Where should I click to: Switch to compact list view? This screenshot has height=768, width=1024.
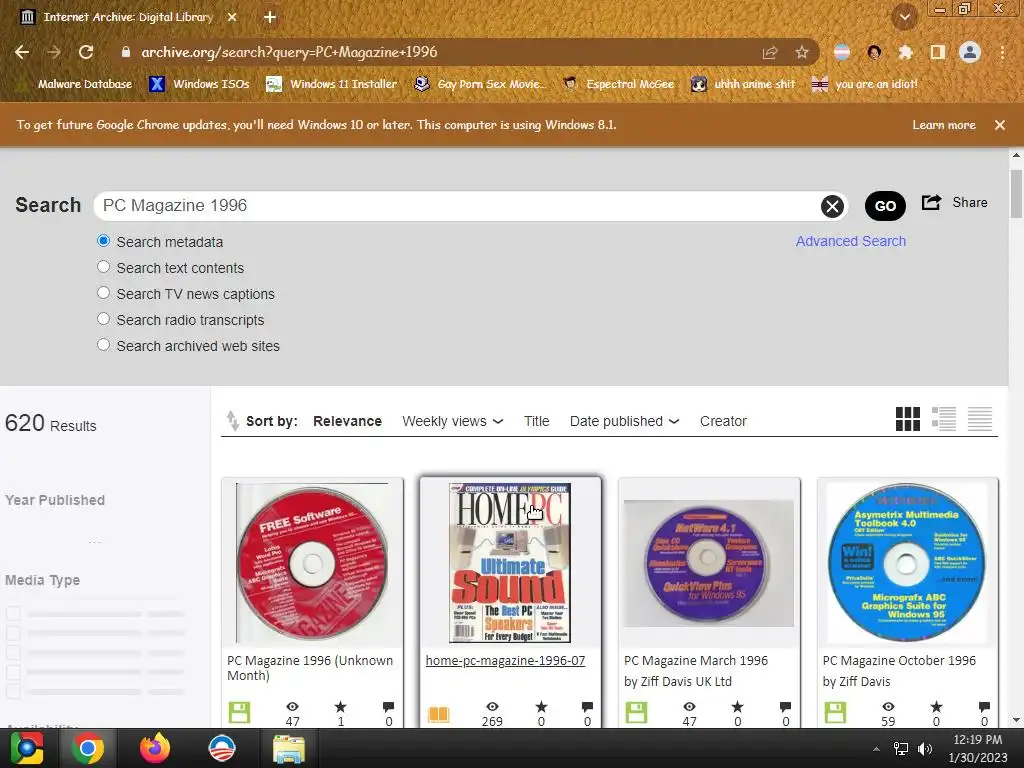pos(980,419)
